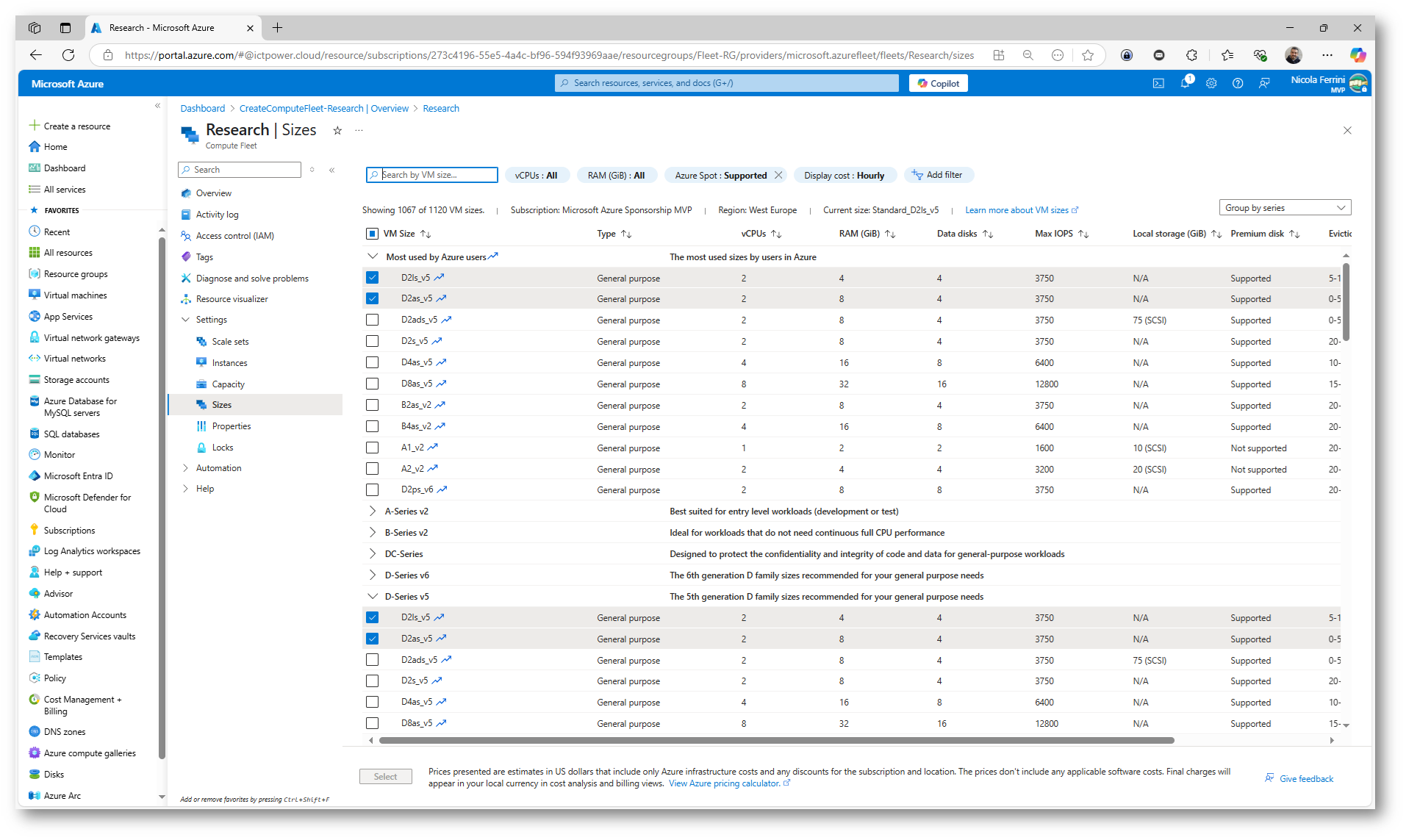1406x840 pixels.
Task: Sort table by vCPUs column
Action: [761, 234]
